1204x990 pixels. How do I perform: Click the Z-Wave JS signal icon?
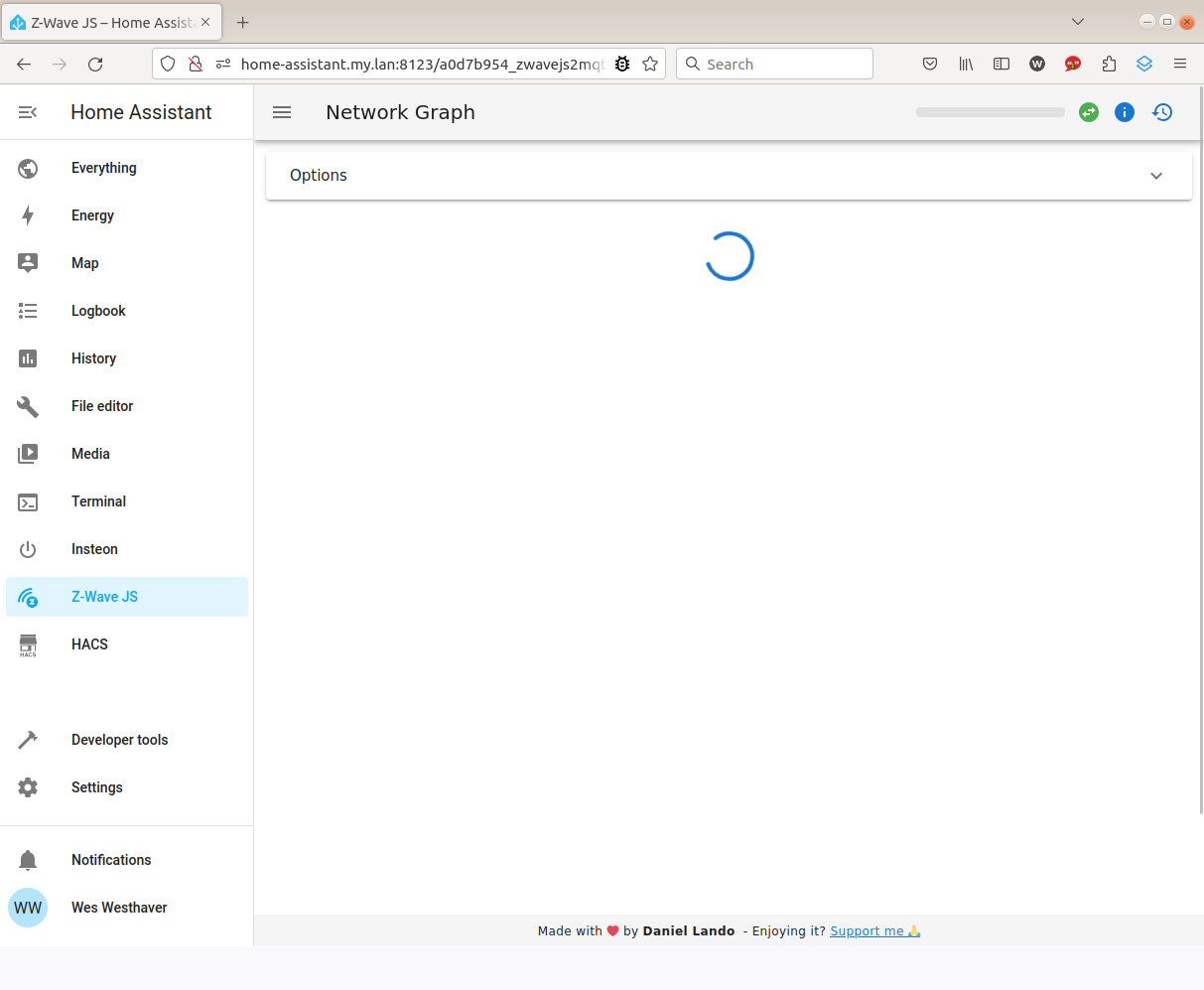28,597
